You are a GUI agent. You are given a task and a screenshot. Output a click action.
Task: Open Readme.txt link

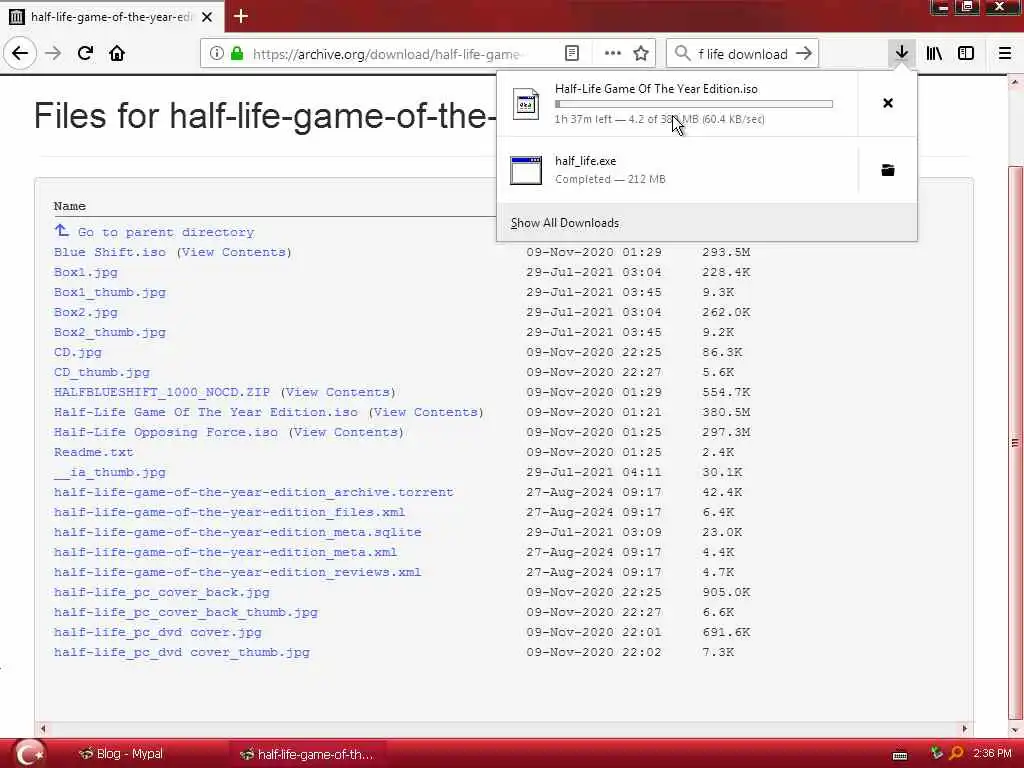[x=93, y=452]
